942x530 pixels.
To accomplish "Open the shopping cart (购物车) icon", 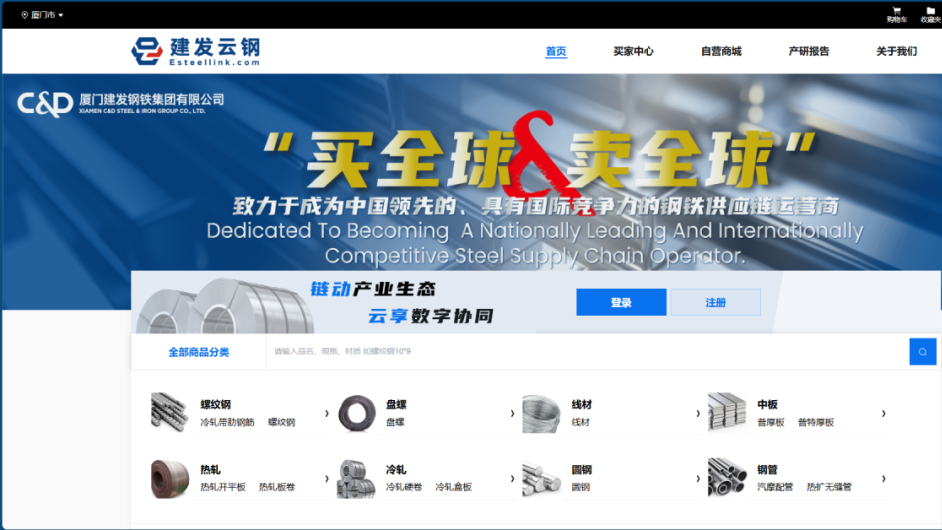I will coord(896,12).
